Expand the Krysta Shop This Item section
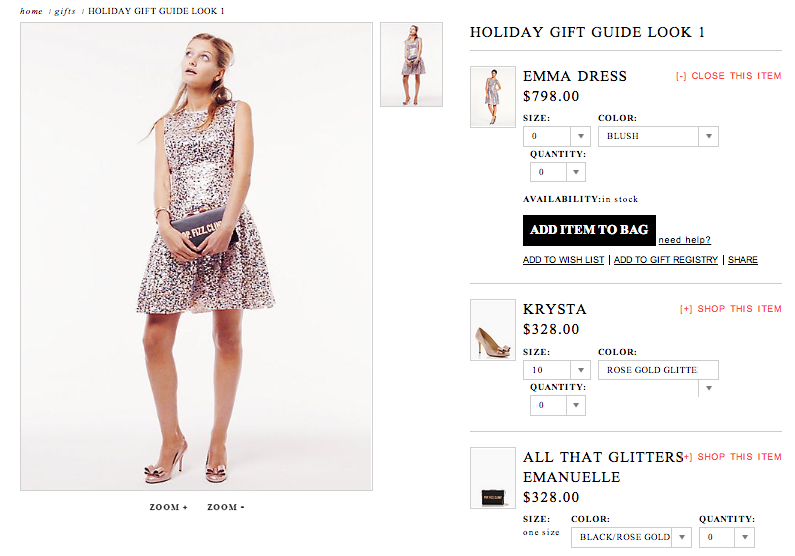The height and width of the screenshot is (556, 795). tap(730, 309)
